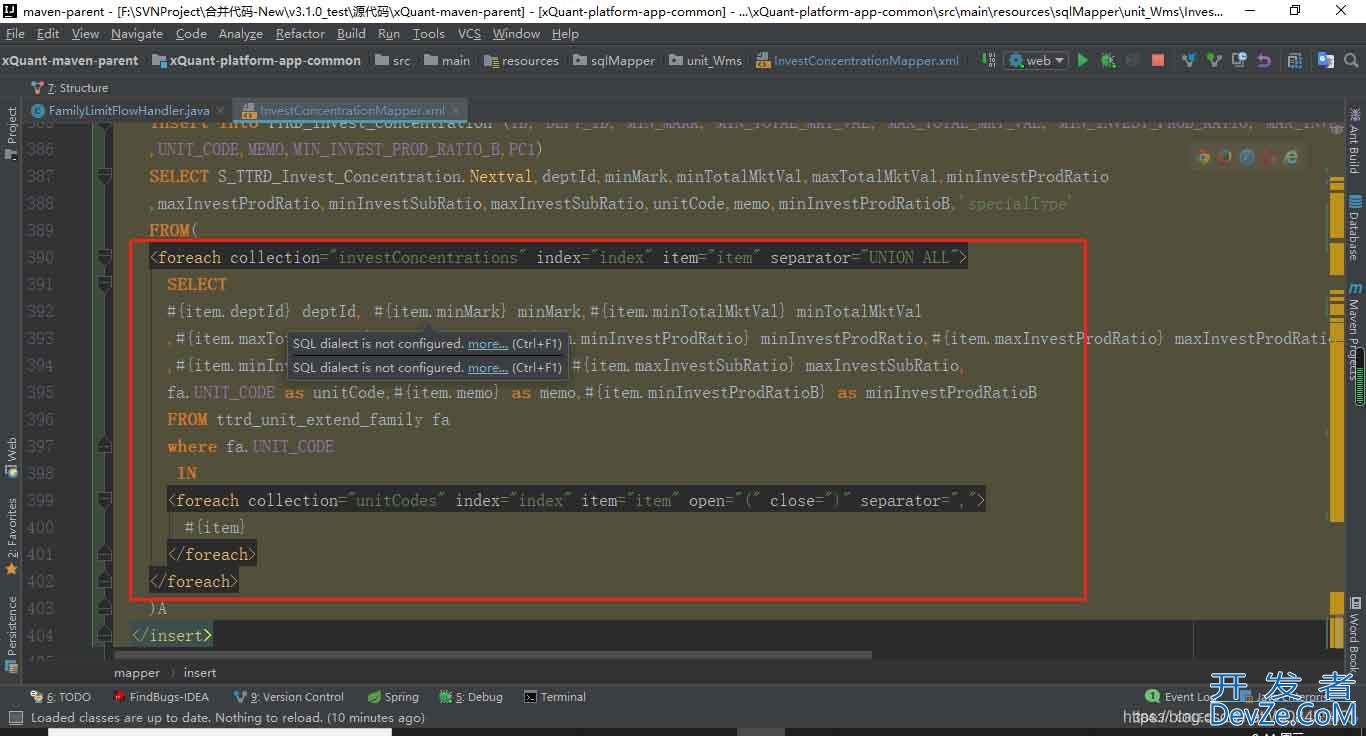The image size is (1366, 736).
Task: Open file in Opera browser icon
Action: pos(1269,157)
